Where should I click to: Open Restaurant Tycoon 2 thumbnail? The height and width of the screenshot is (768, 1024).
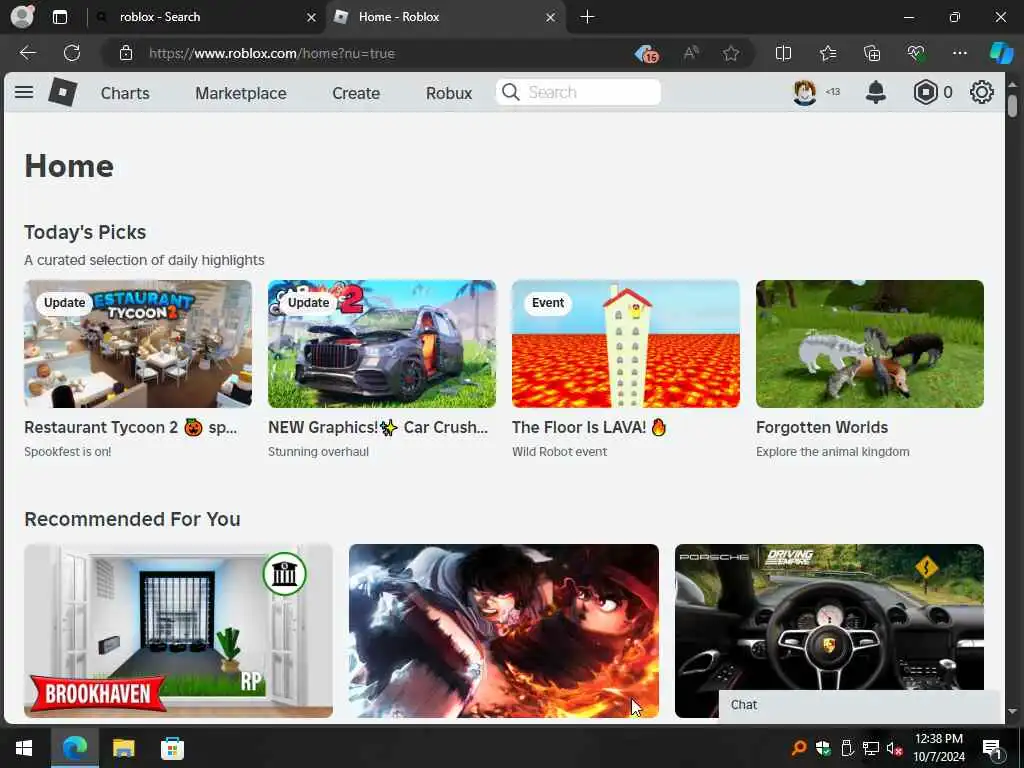click(x=138, y=344)
